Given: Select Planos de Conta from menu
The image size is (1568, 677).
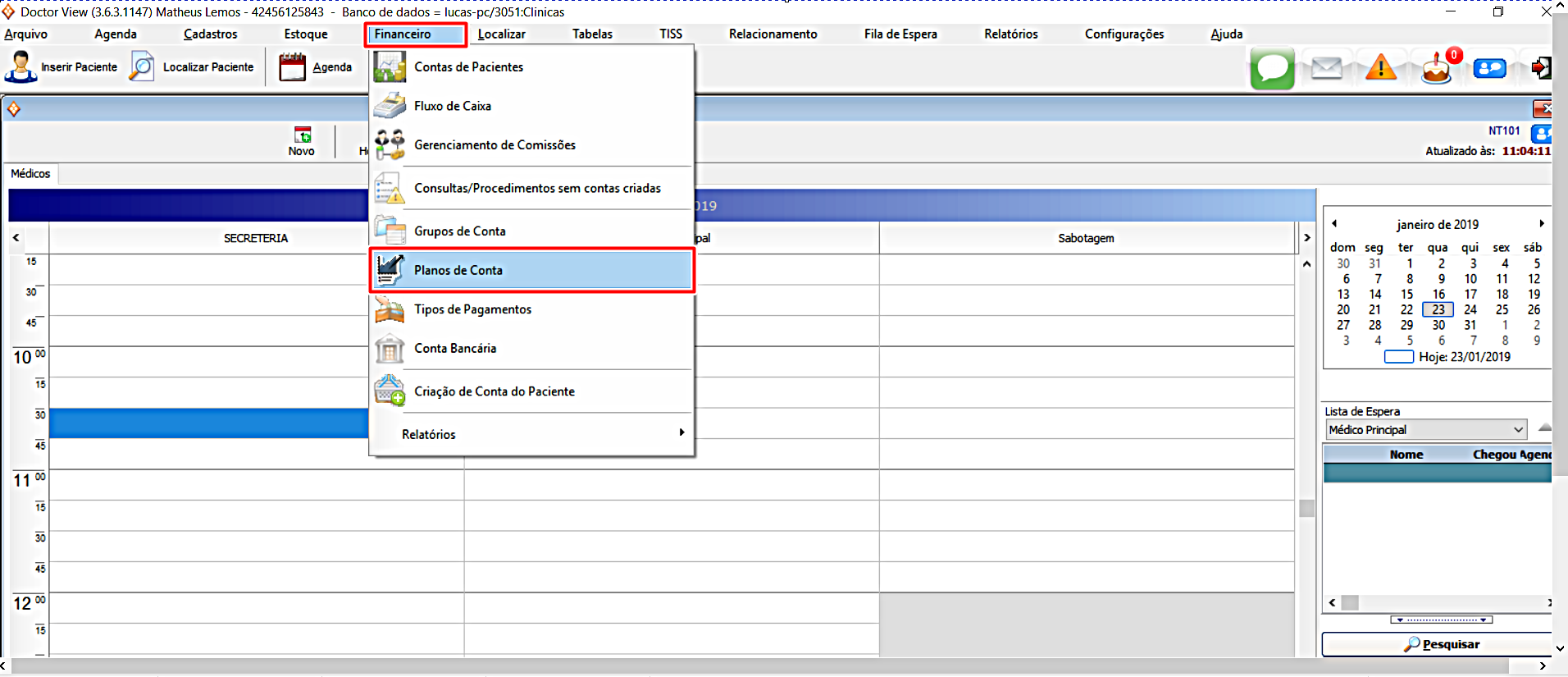Looking at the screenshot, I should 458,270.
